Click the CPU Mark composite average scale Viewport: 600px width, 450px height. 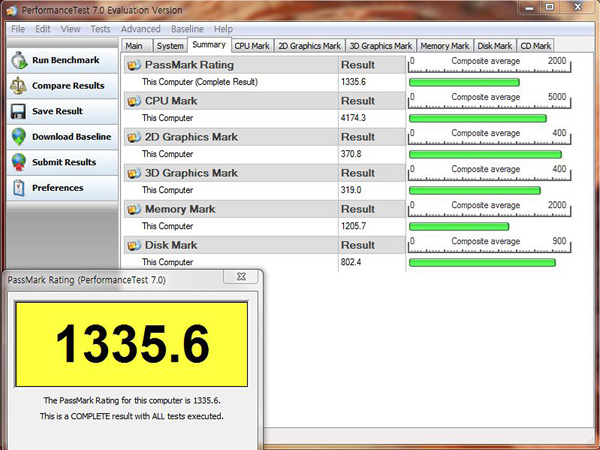pyautogui.click(x=489, y=100)
